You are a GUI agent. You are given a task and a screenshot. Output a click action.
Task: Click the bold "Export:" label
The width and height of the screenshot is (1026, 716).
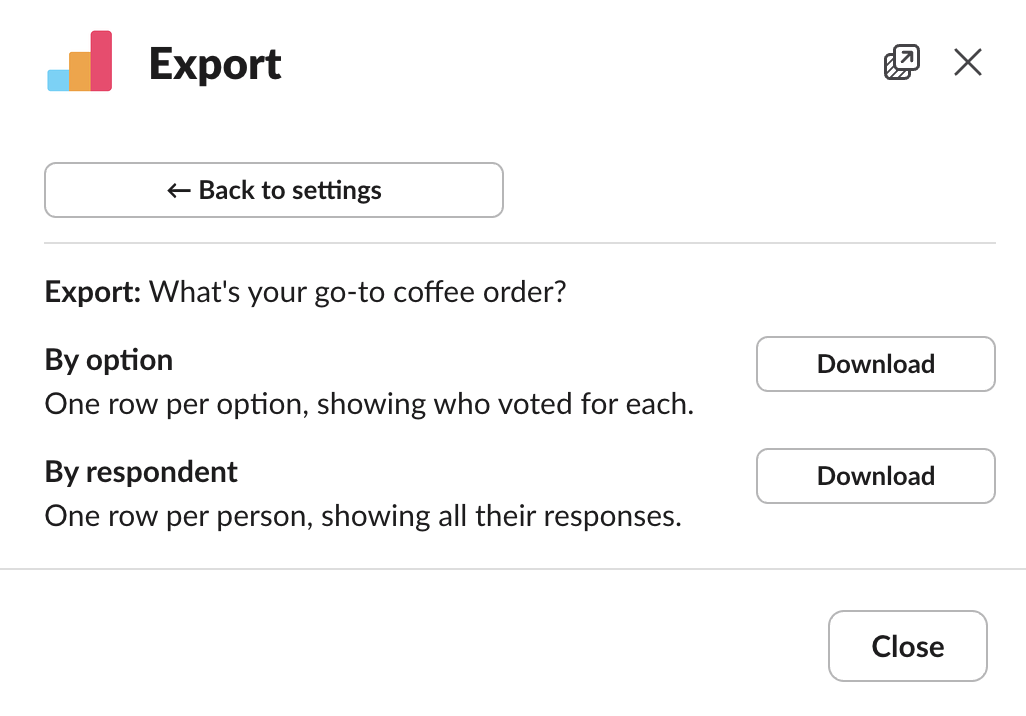click(93, 294)
